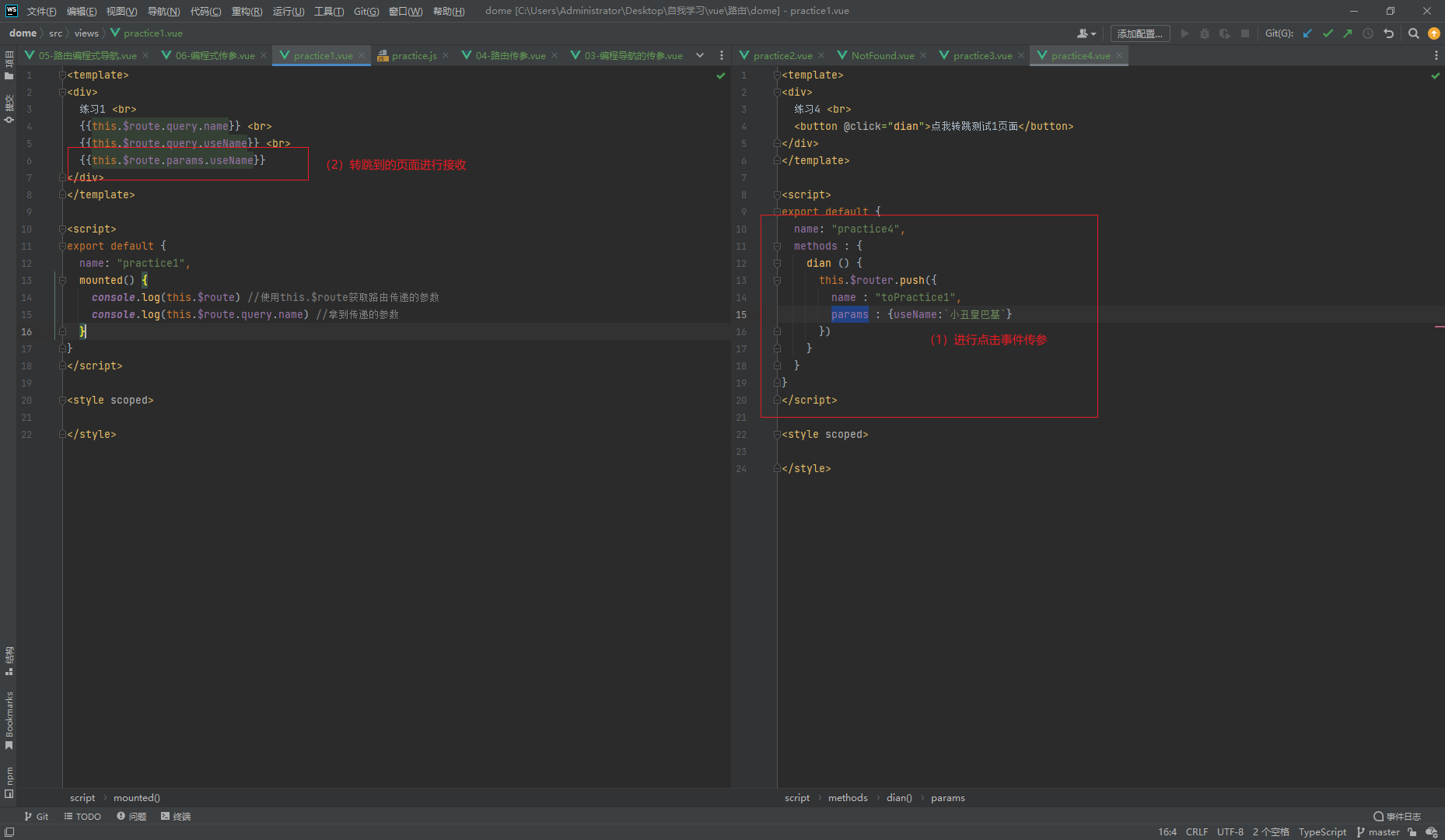Screen dimensions: 1445x840
Task: Open the 终端 terminal tool window
Action: 176,816
